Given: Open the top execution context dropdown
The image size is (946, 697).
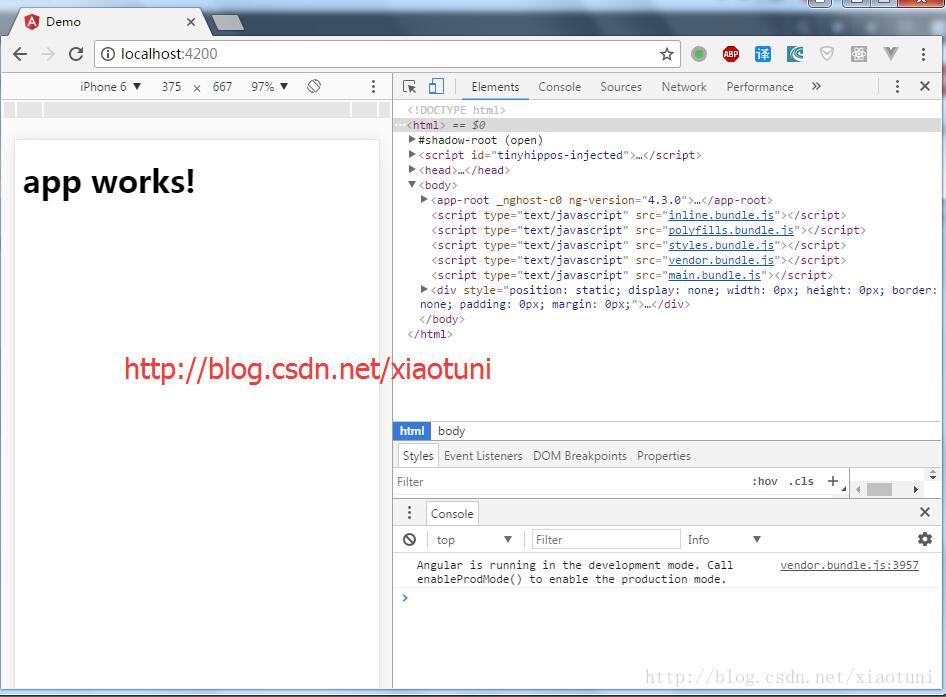Looking at the screenshot, I should 474,539.
